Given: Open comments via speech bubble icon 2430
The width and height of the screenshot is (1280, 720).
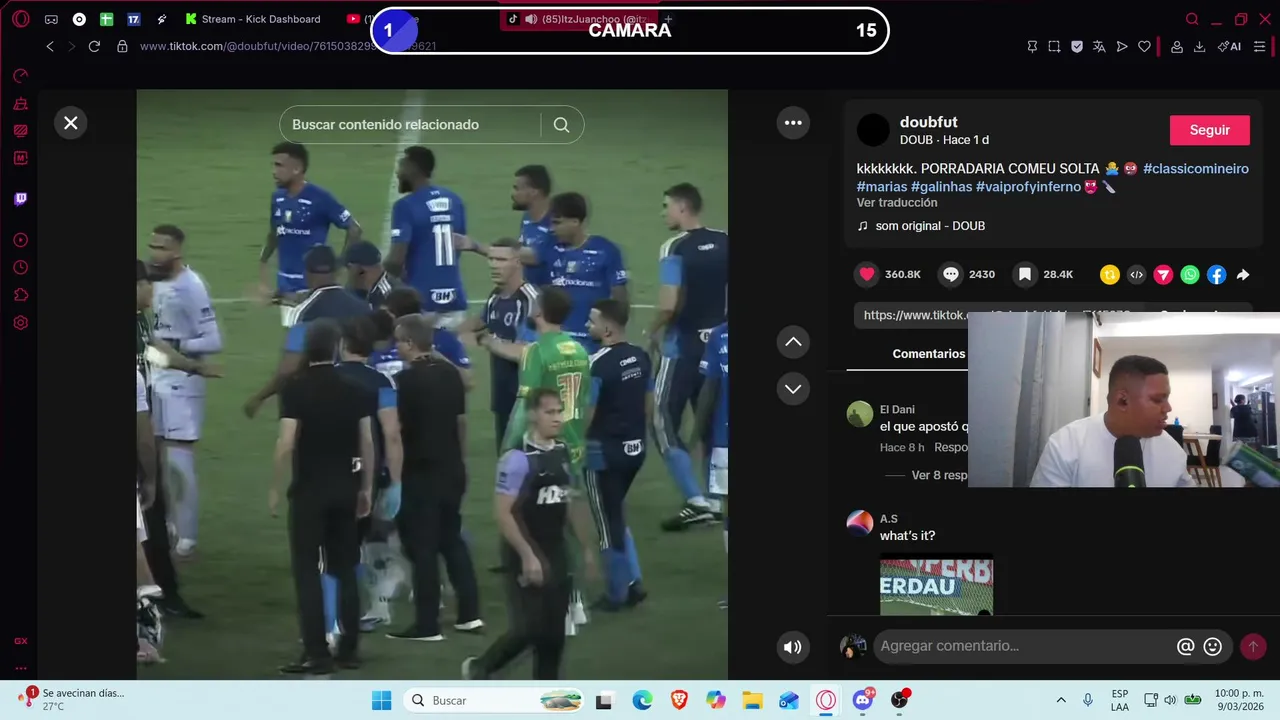Looking at the screenshot, I should pos(951,274).
